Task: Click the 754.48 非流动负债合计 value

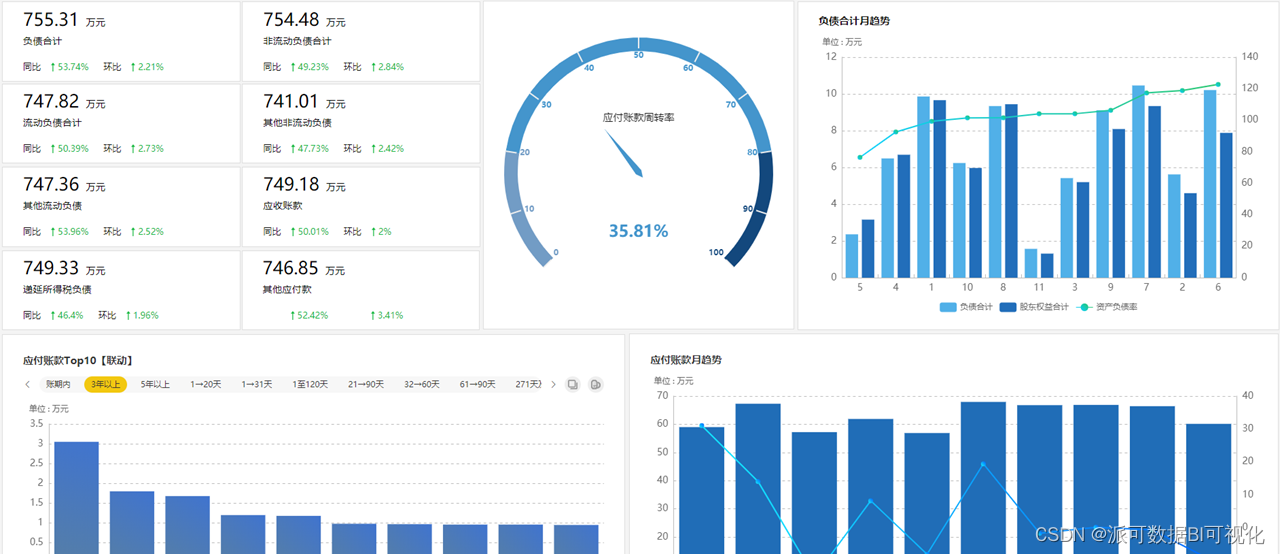Action: 291,20
